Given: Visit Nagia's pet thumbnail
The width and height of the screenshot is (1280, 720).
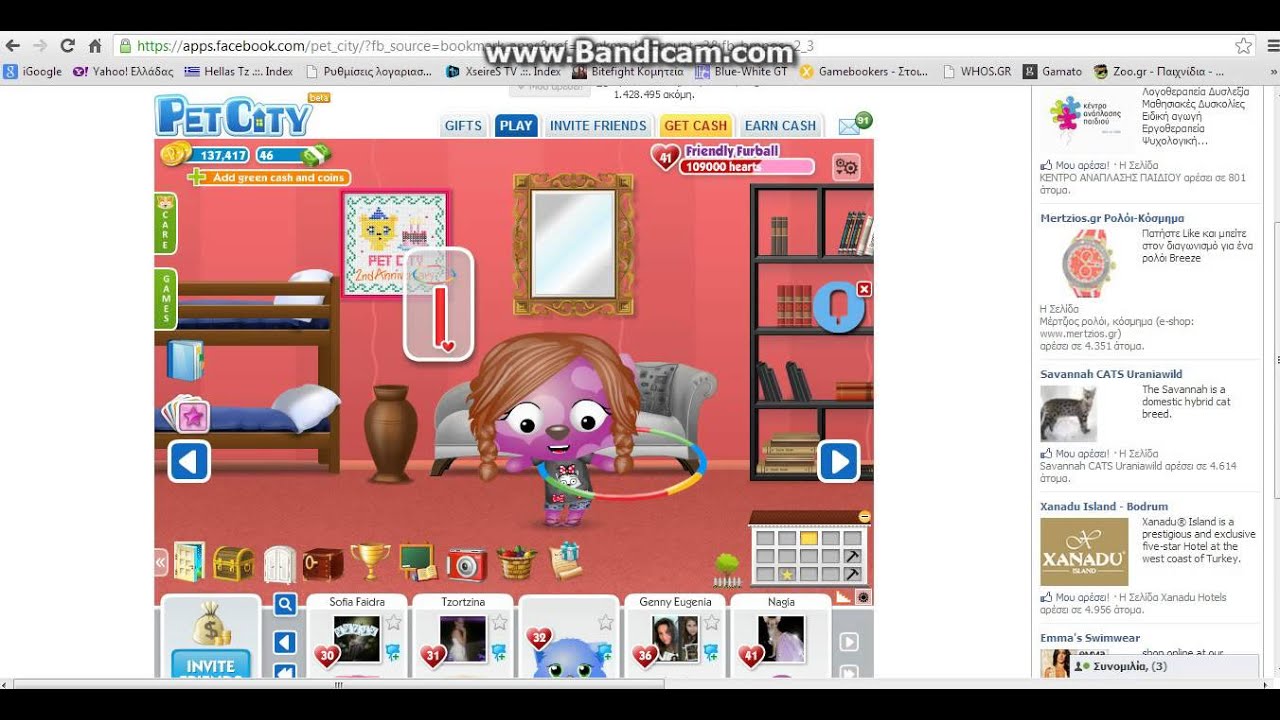Looking at the screenshot, I should [x=781, y=638].
